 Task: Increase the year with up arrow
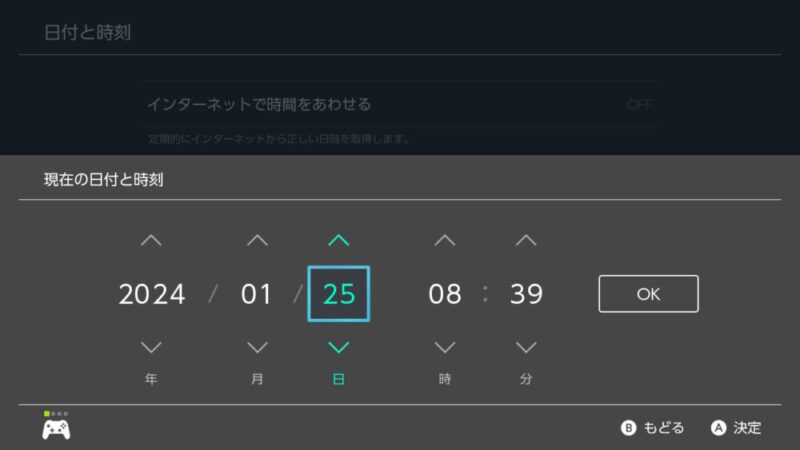[151, 240]
